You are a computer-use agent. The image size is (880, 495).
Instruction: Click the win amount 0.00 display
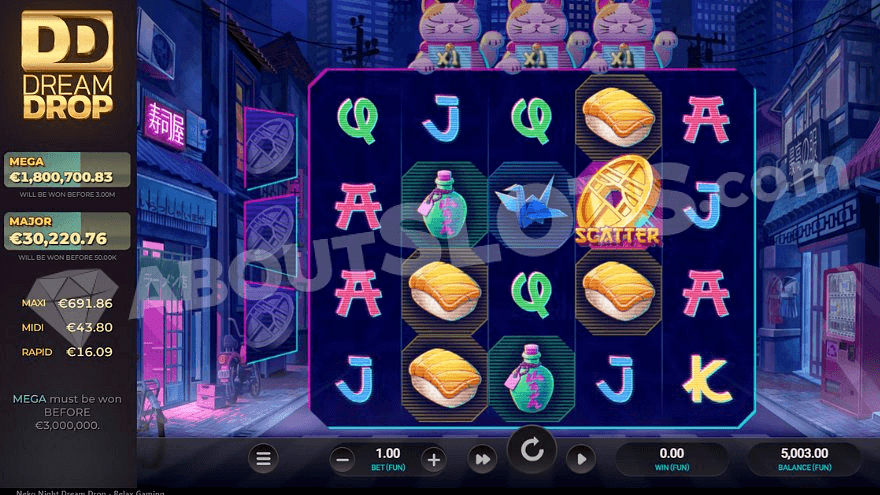(x=672, y=459)
